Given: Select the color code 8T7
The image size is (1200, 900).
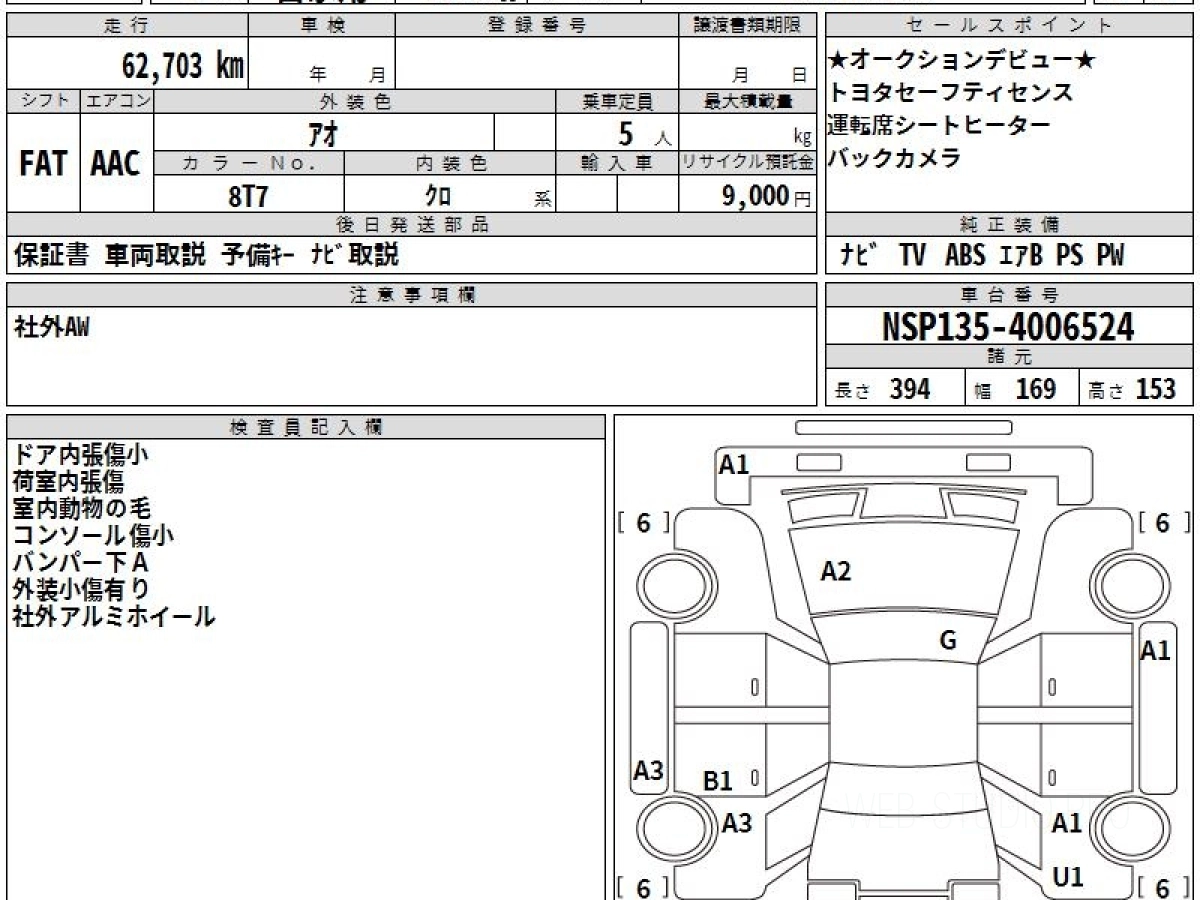Looking at the screenshot, I should [249, 196].
